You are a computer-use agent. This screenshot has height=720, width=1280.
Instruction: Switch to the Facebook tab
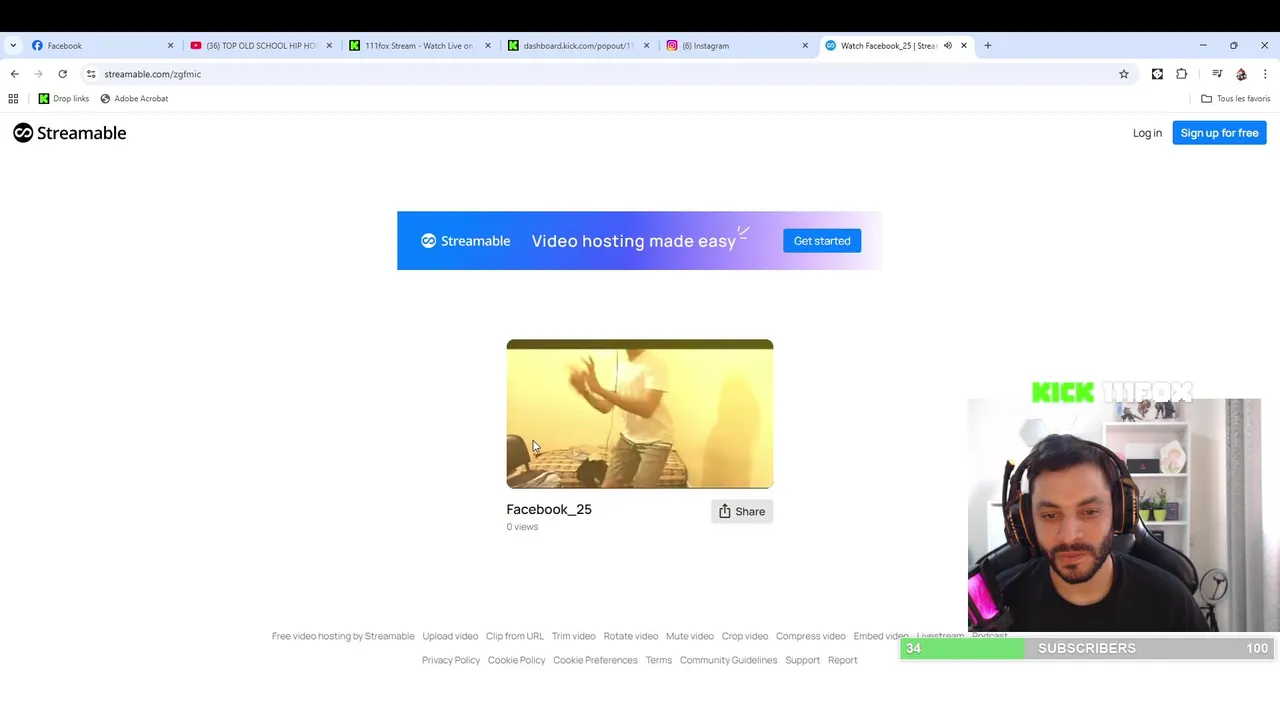[x=100, y=45]
